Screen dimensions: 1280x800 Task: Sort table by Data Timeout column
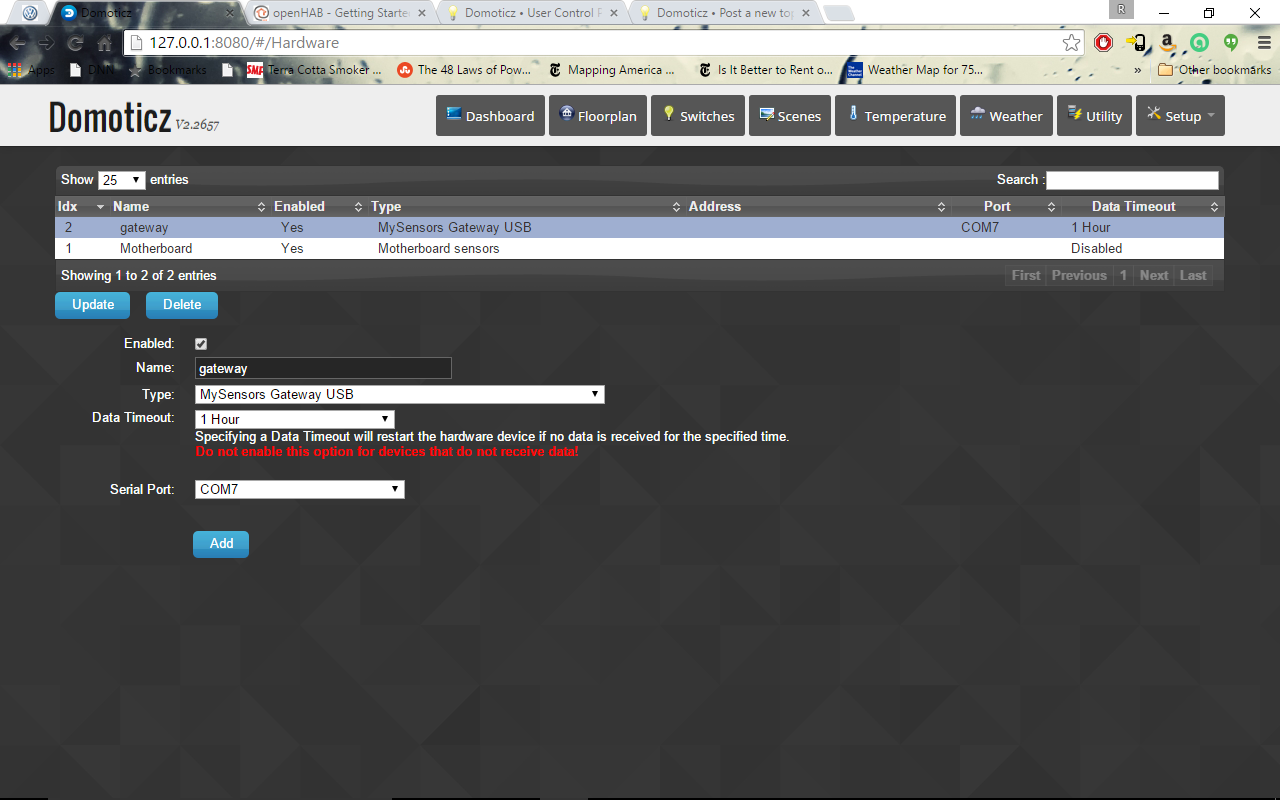pyautogui.click(x=1142, y=207)
